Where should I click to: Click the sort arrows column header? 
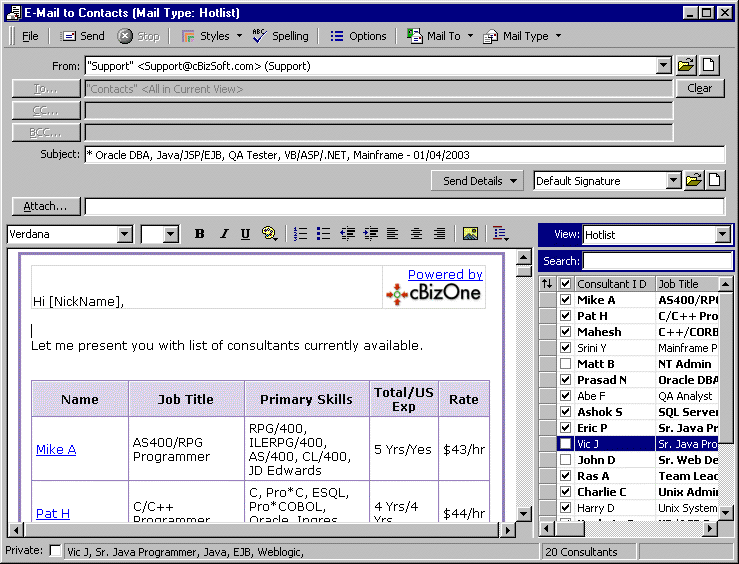coord(547,284)
